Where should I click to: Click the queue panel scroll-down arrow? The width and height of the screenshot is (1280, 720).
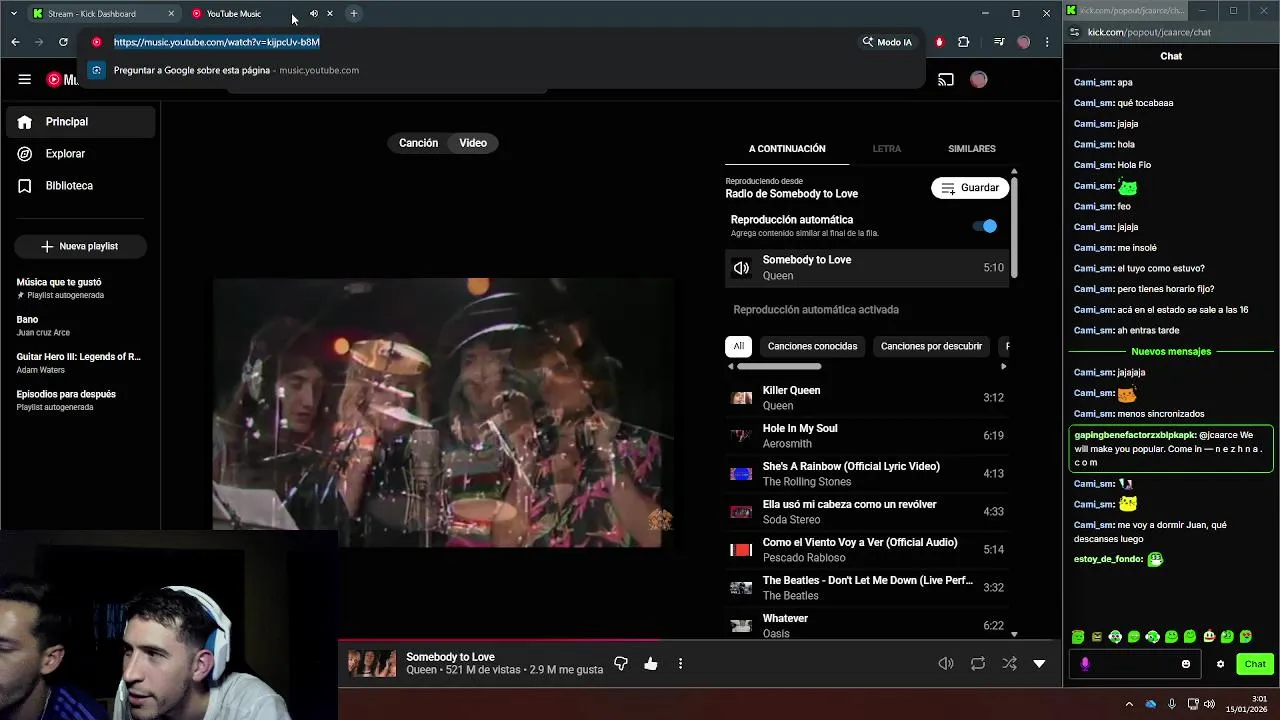1014,634
